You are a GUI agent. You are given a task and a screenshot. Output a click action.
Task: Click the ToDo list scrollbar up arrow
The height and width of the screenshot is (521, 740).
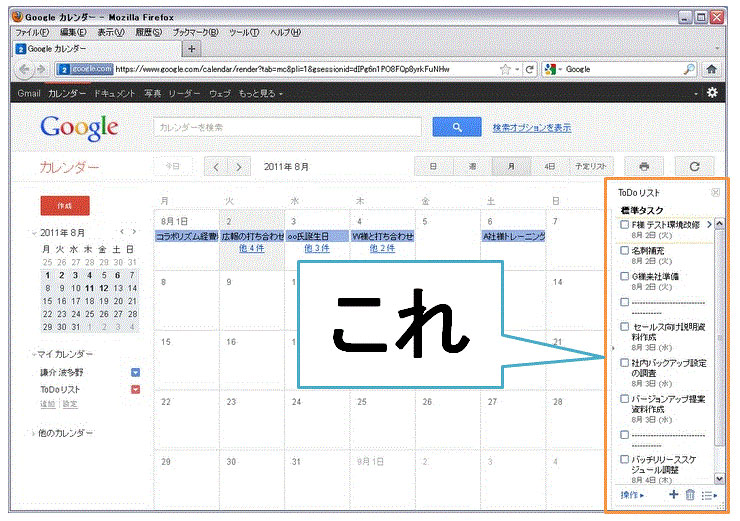coord(719,224)
